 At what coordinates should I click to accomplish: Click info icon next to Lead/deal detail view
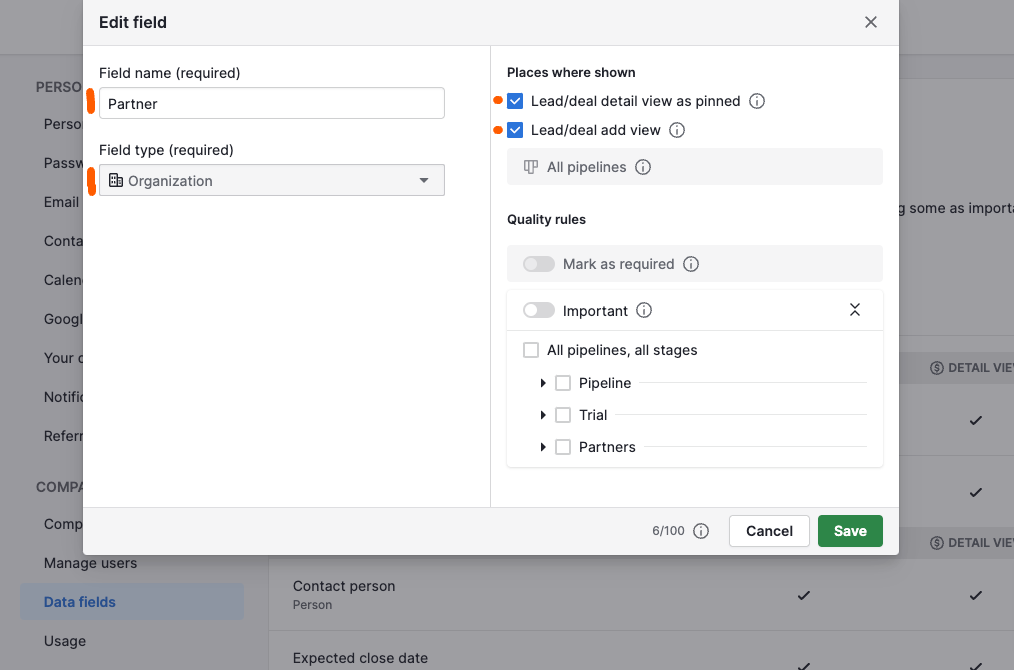tap(757, 101)
